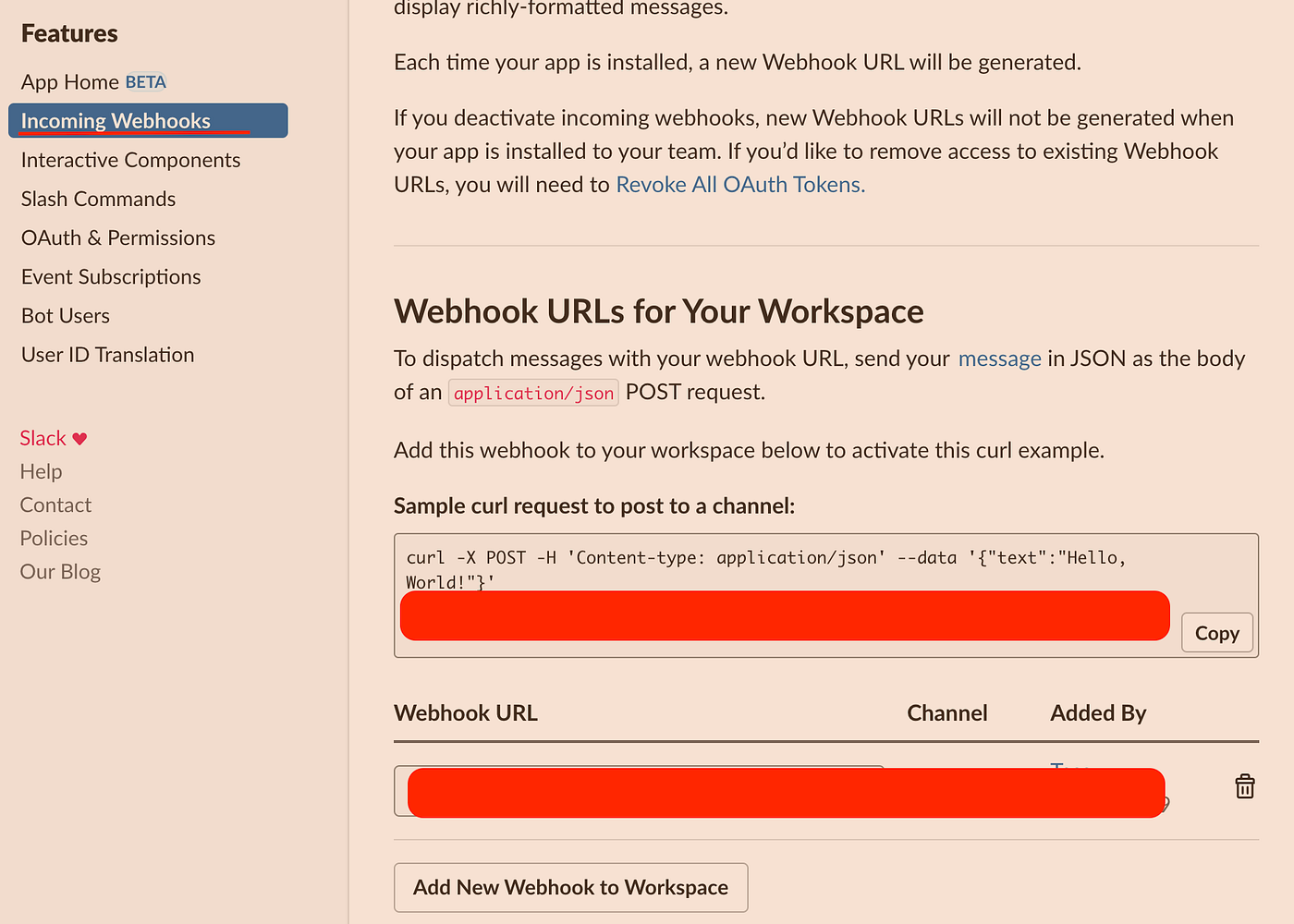Screen dimensions: 1294x924
Task: Click the heart icon beside Slack
Action: point(79,439)
